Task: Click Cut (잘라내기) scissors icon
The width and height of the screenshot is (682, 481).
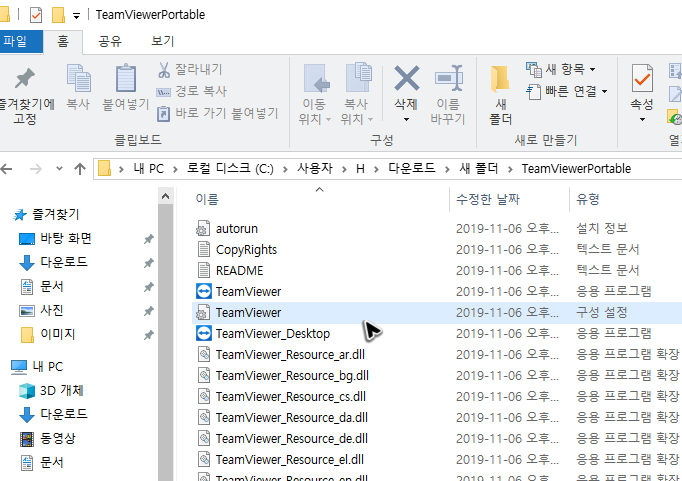Action: click(x=164, y=70)
